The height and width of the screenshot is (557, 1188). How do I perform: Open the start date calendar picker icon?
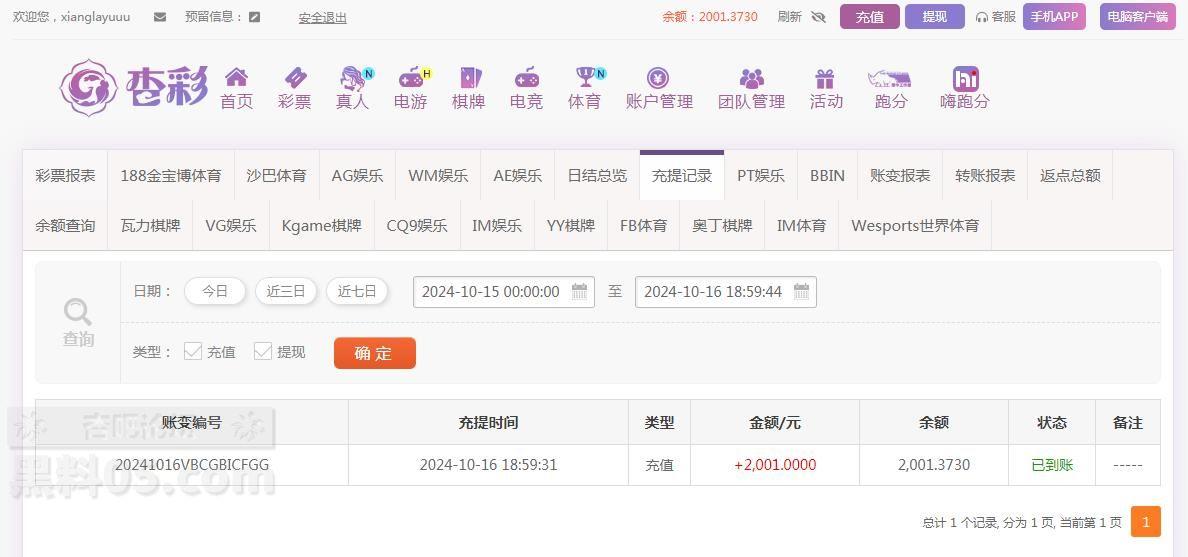click(x=580, y=291)
